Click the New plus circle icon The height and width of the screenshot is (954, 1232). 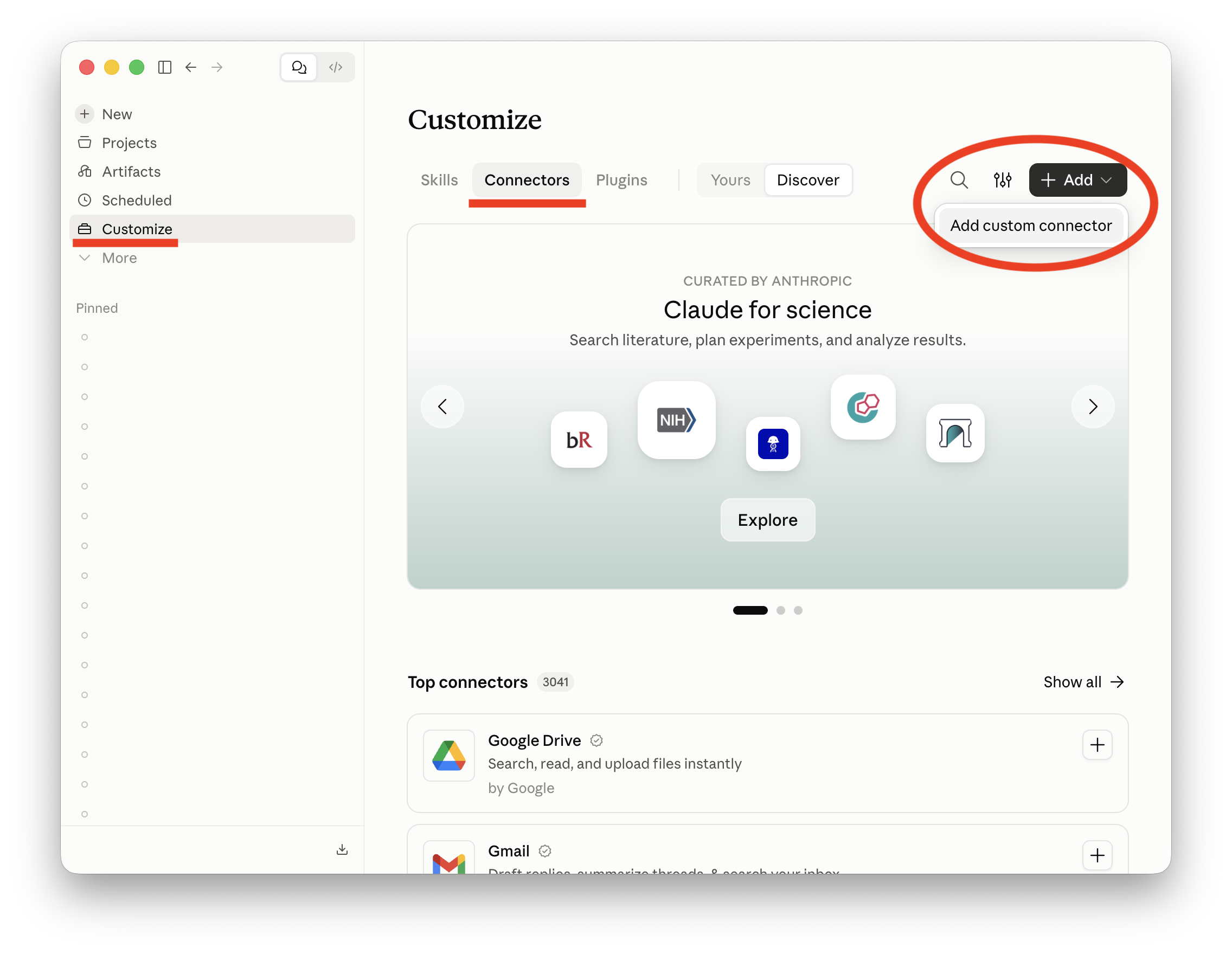click(85, 114)
